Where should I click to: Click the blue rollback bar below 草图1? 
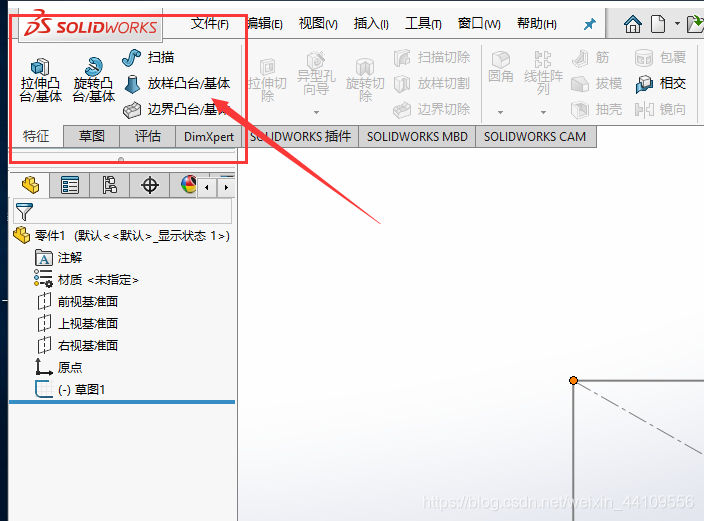122,402
